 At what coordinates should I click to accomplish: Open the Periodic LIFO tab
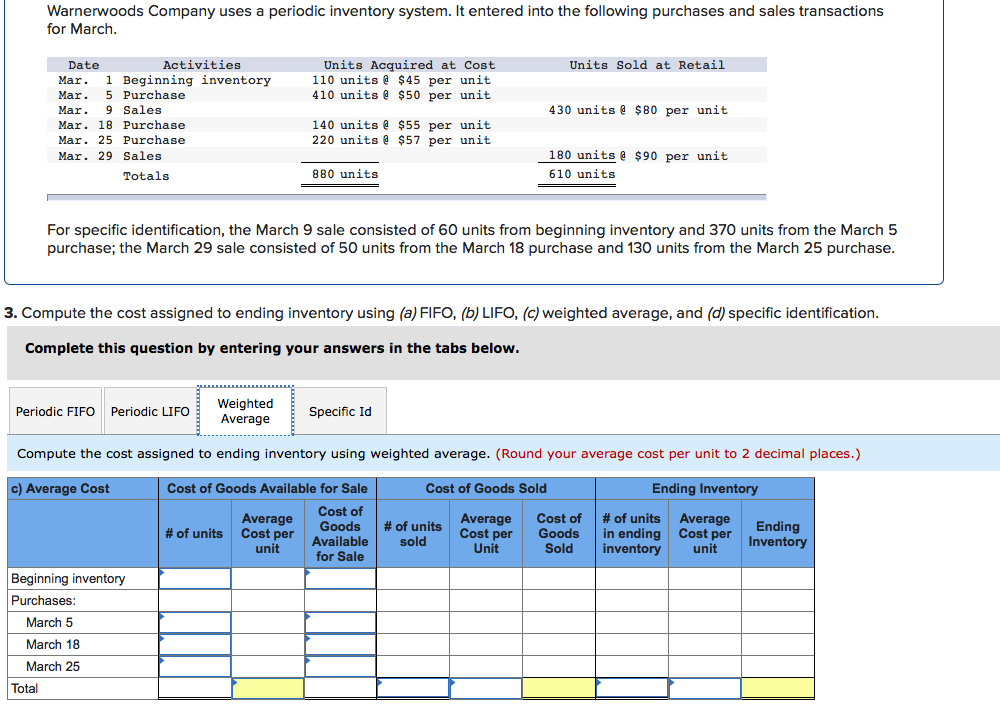[x=150, y=410]
